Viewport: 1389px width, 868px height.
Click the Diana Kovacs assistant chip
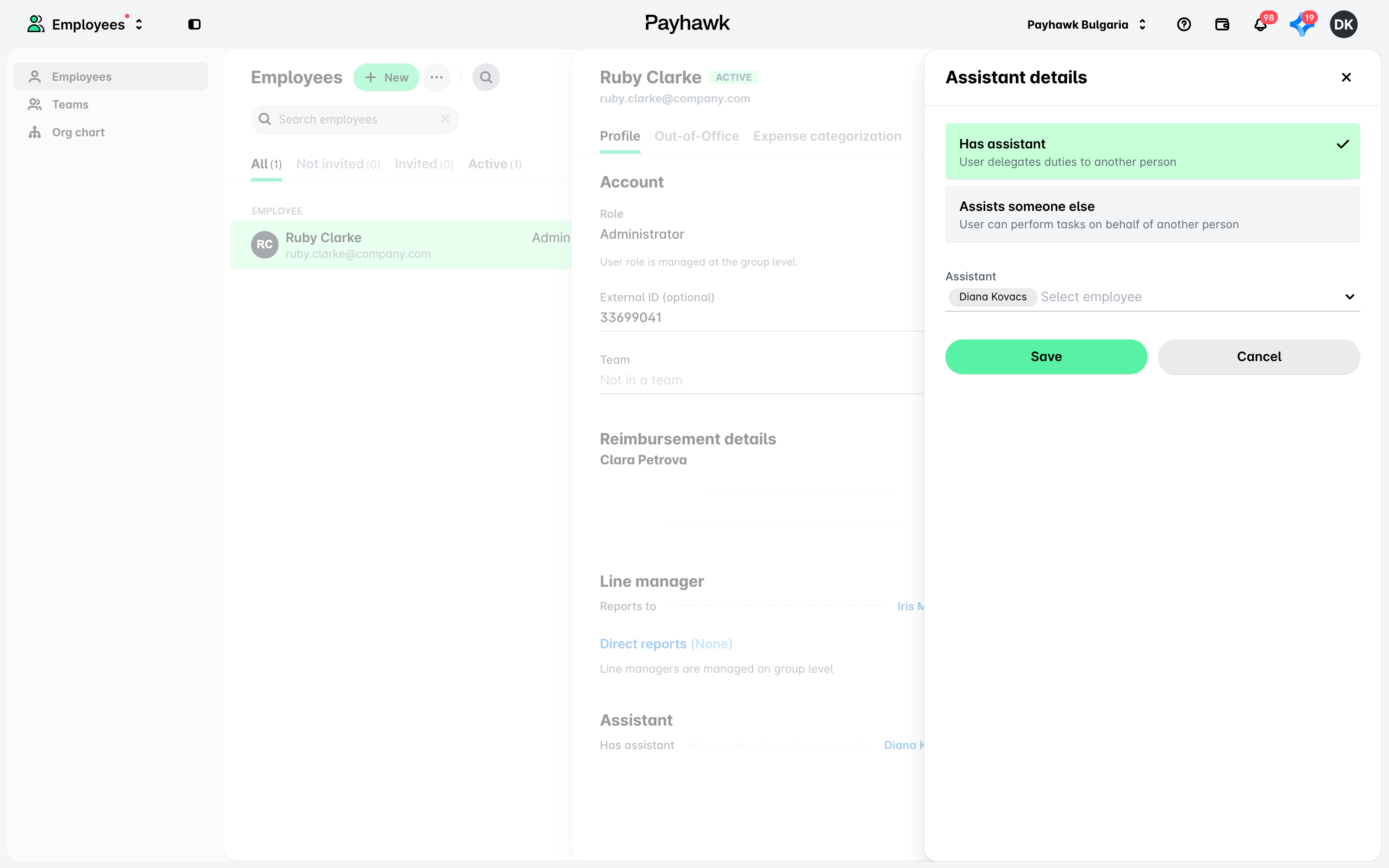coord(992,297)
